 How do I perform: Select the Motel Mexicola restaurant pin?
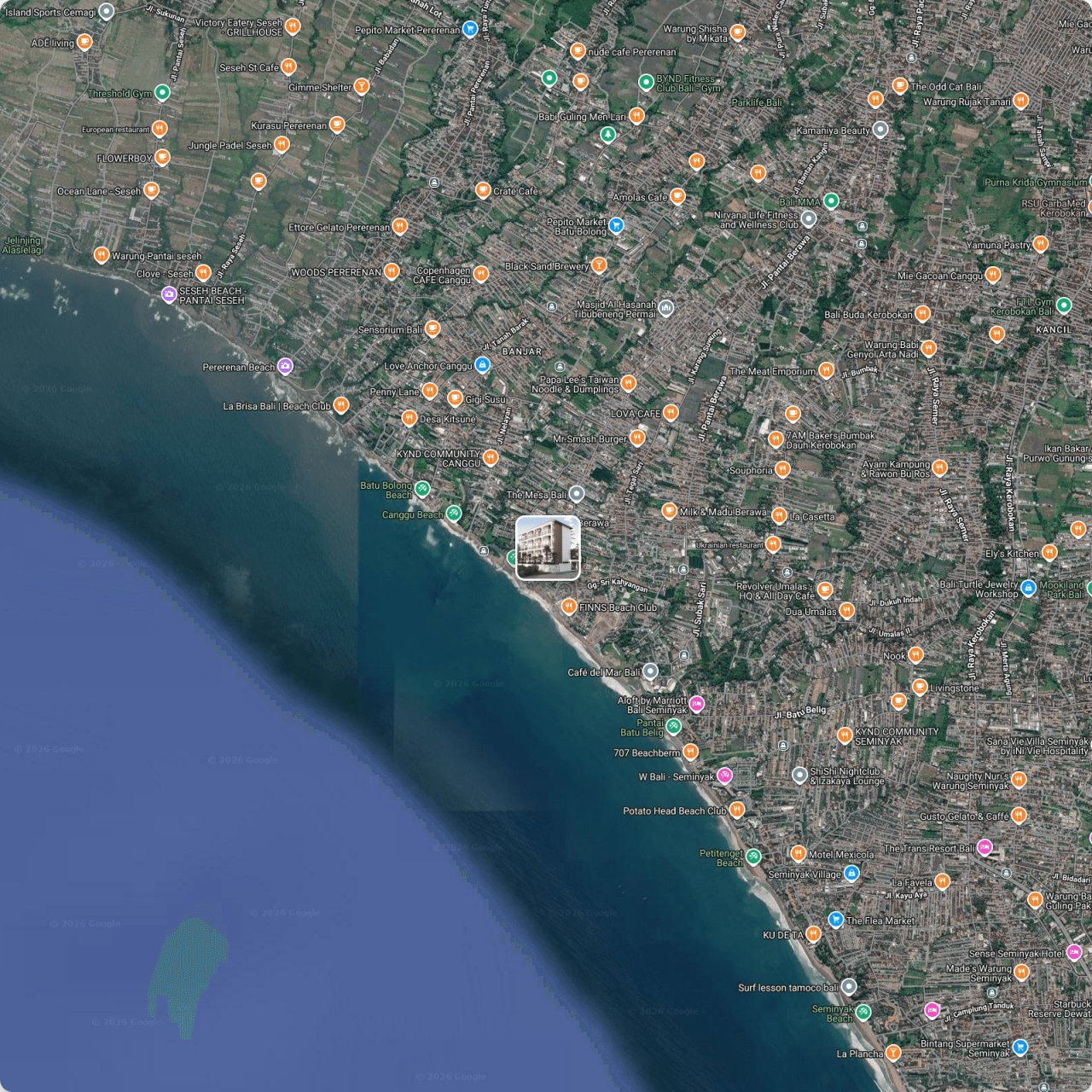798,854
